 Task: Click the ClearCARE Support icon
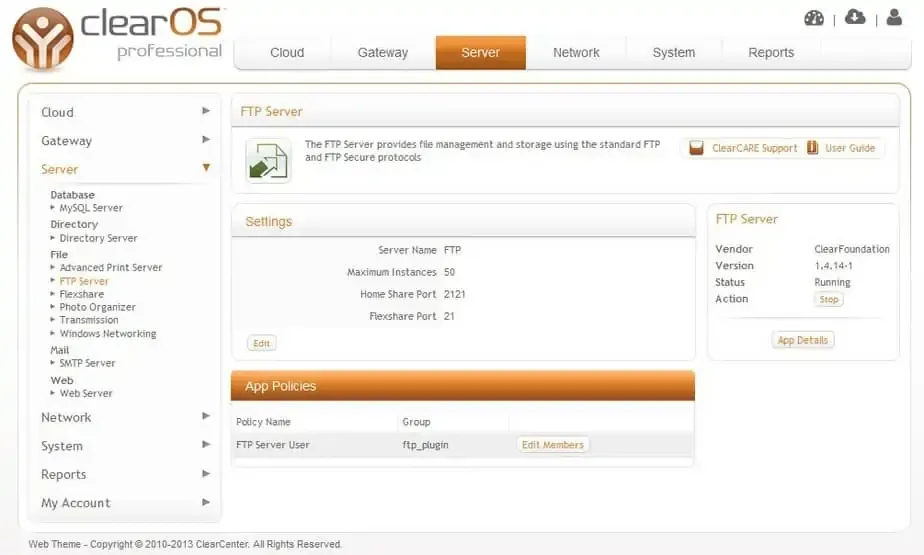pyautogui.click(x=697, y=148)
